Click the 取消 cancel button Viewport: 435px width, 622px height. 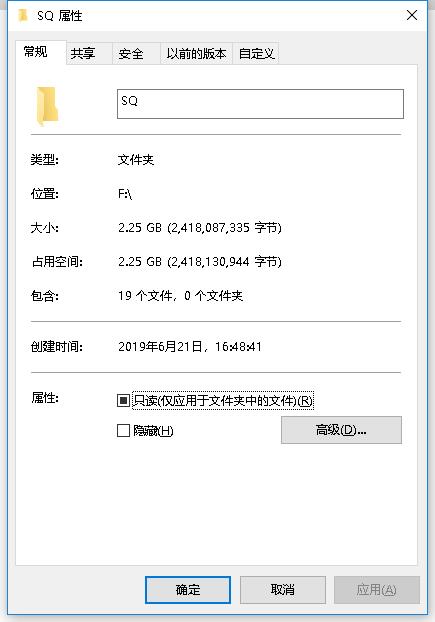click(283, 590)
